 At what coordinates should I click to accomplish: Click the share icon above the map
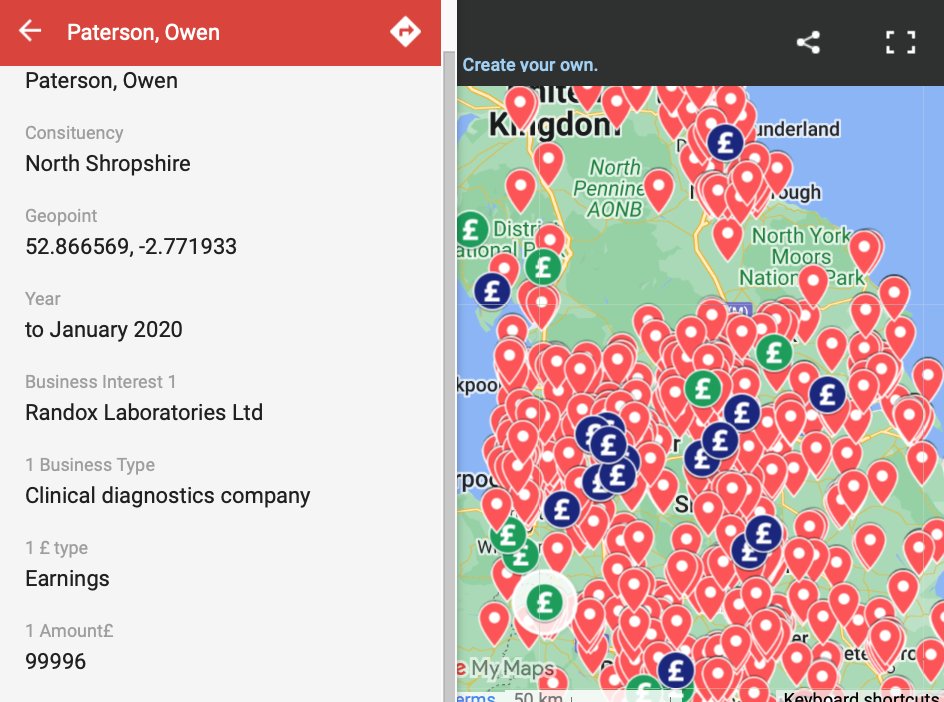[809, 42]
